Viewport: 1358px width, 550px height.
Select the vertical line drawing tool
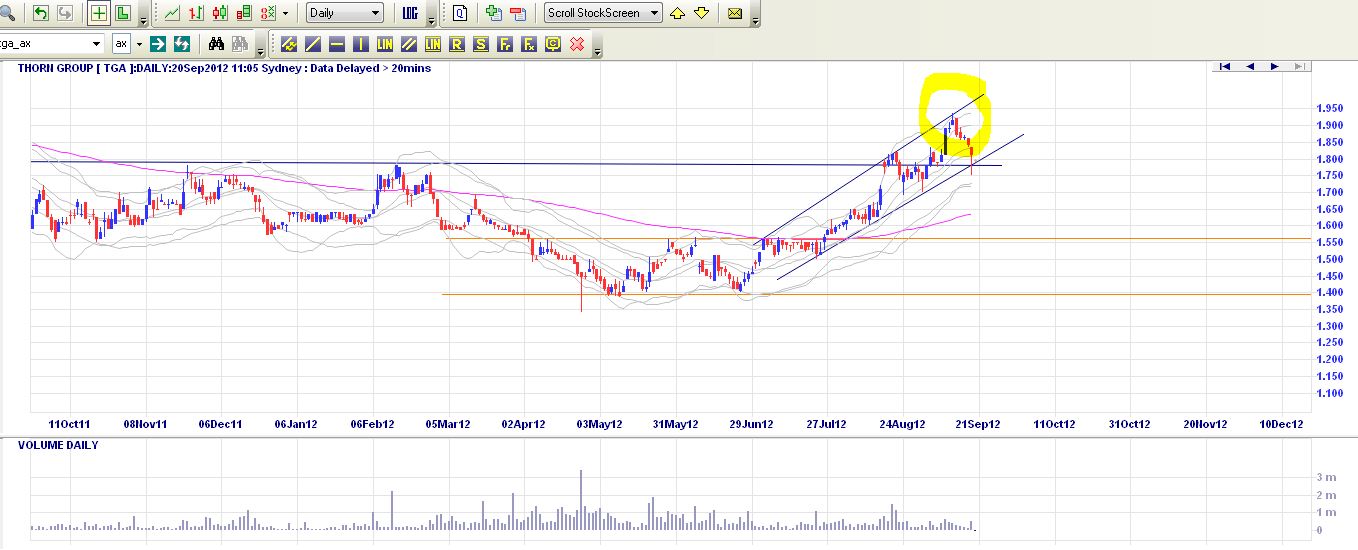coord(360,44)
